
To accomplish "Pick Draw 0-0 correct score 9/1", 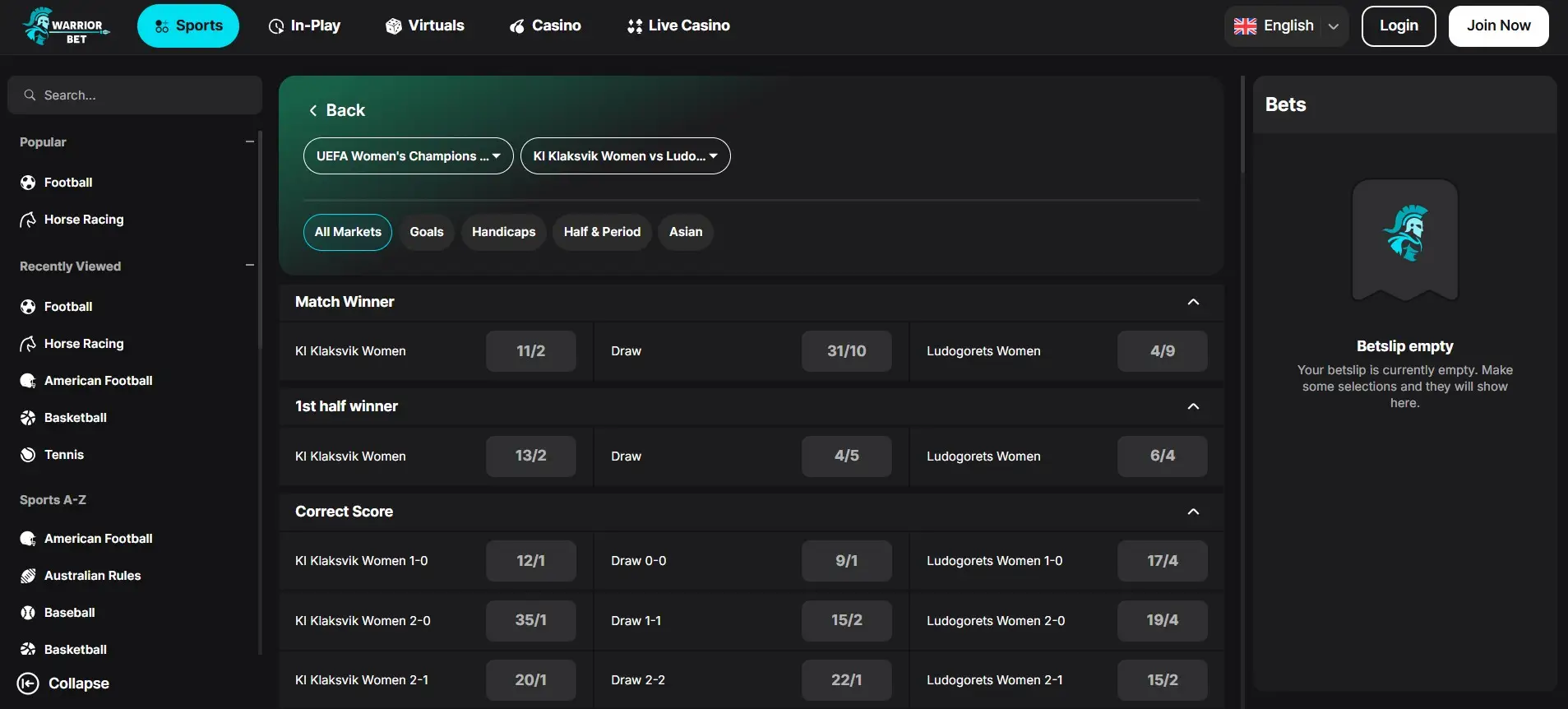I will [x=847, y=561].
